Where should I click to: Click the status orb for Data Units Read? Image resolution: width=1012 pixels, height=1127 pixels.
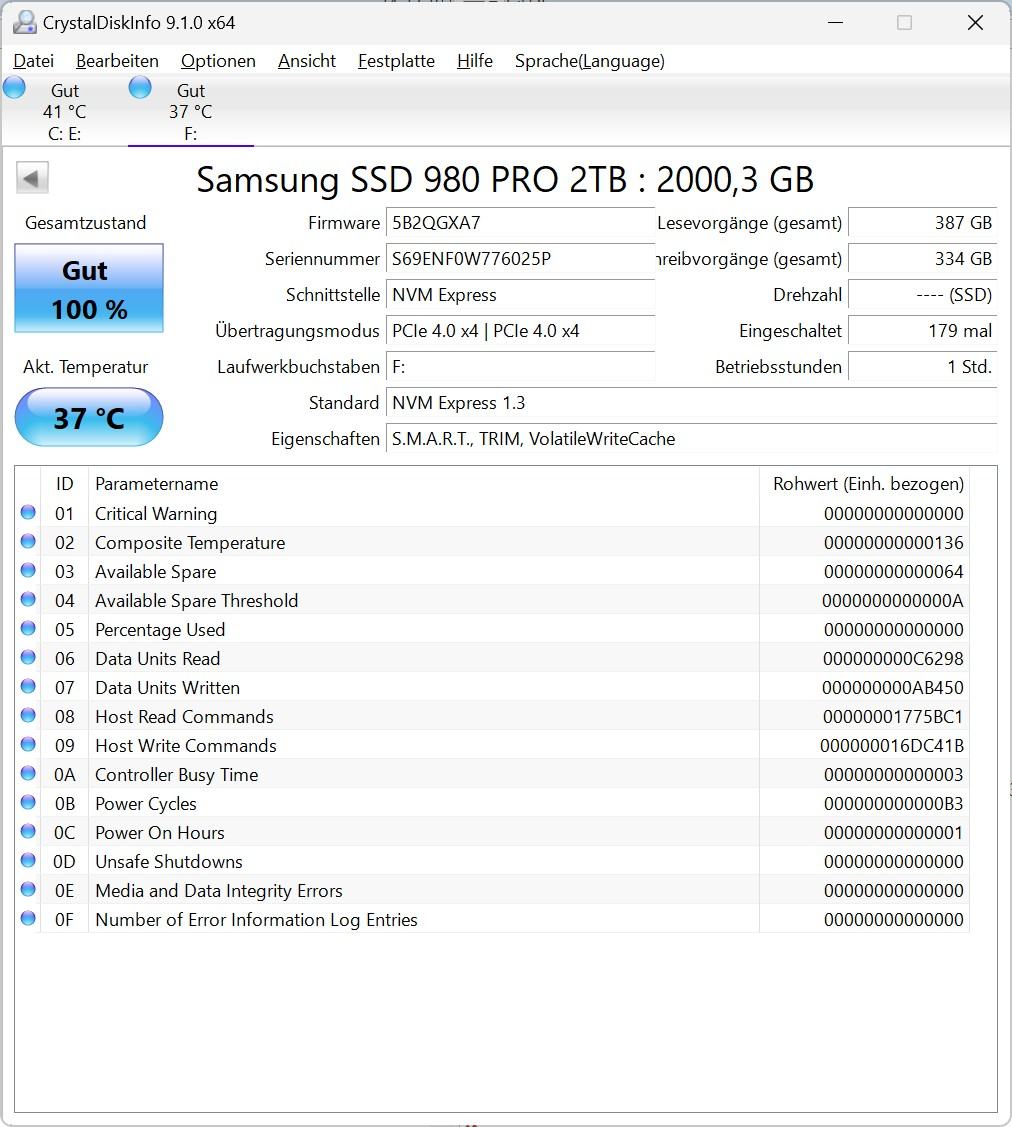pyautogui.click(x=28, y=657)
